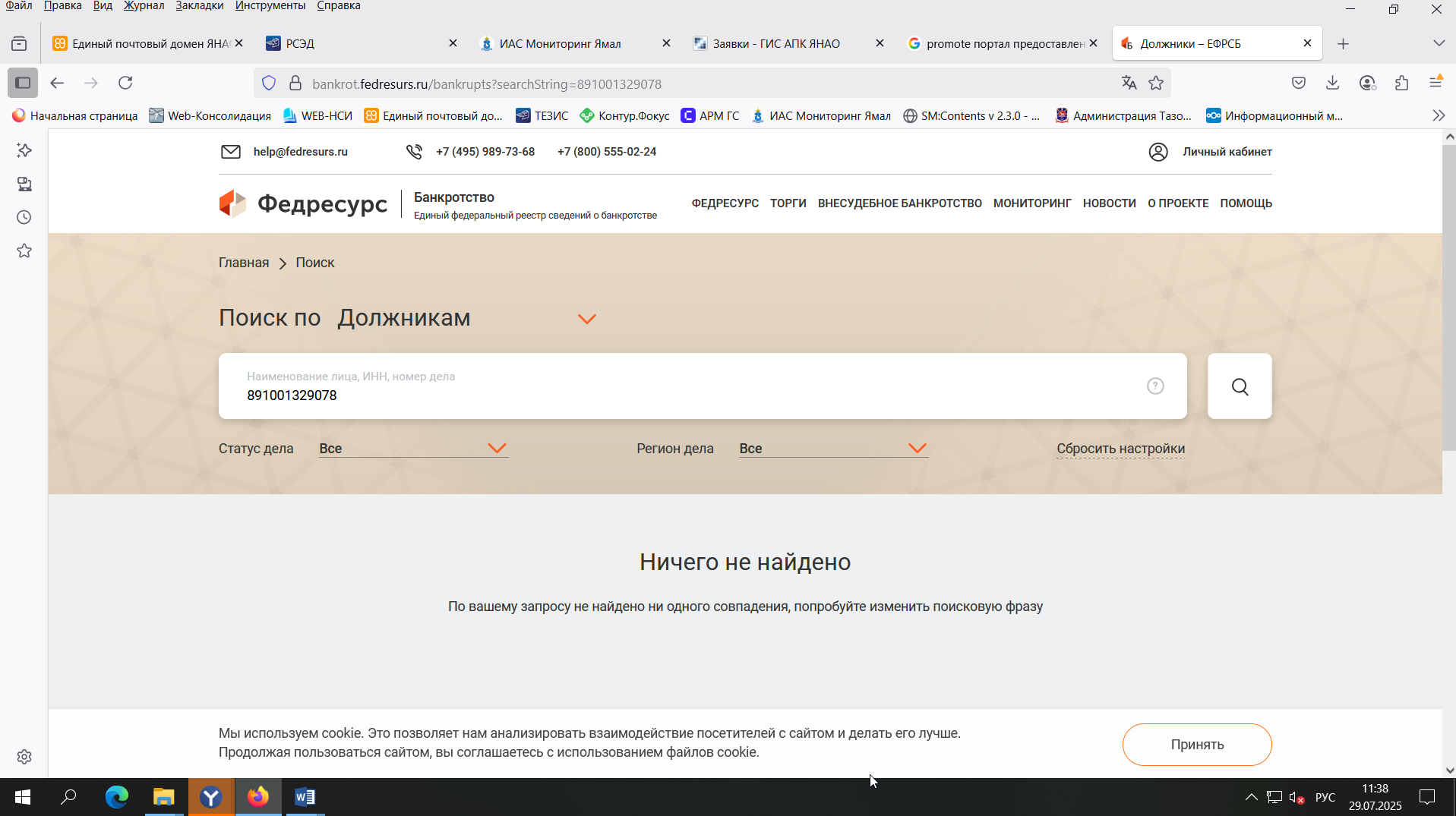Image resolution: width=1456 pixels, height=816 pixels.
Task: Click the magnifier search button
Action: pyautogui.click(x=1240, y=386)
